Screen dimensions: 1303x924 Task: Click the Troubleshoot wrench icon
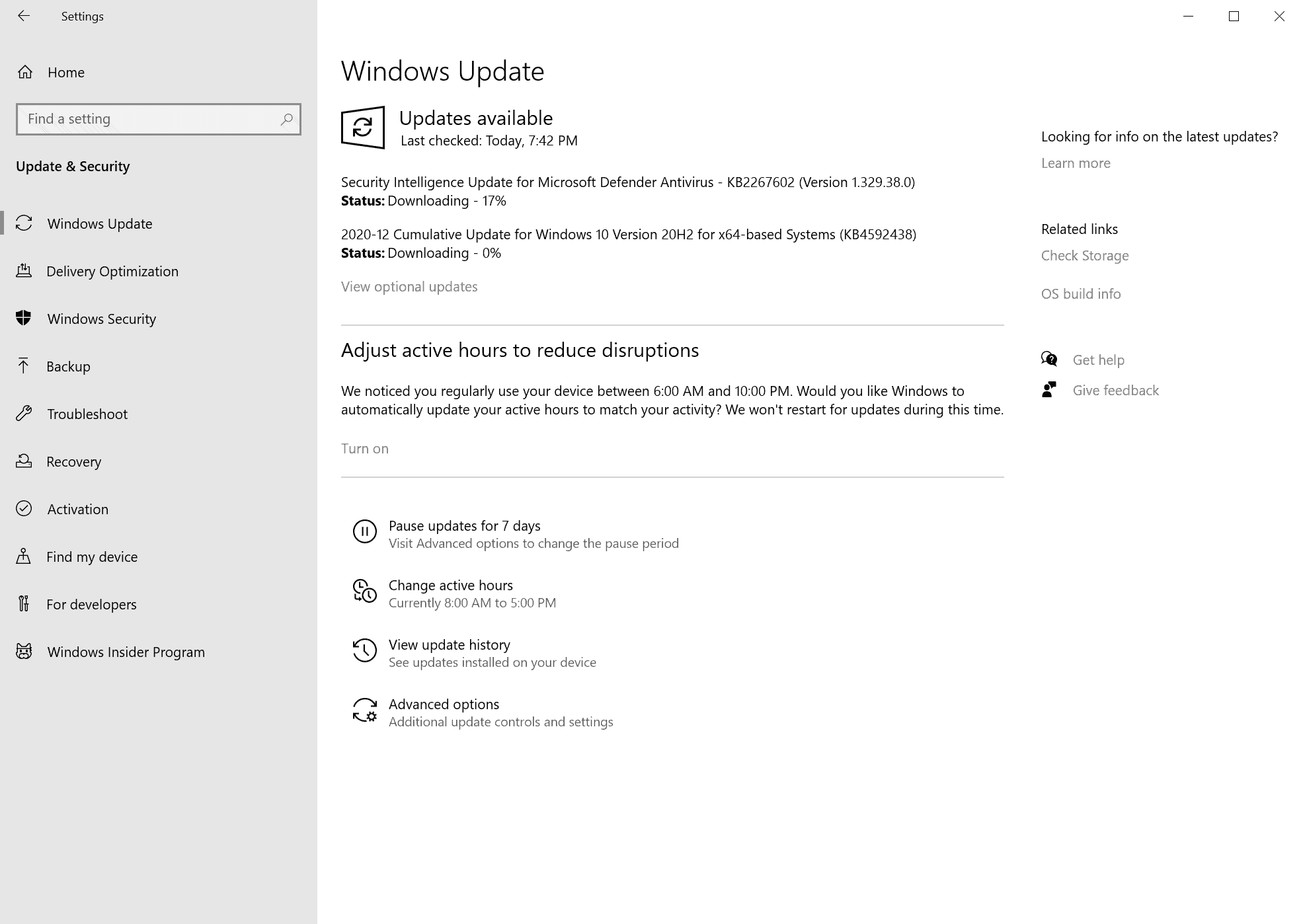click(25, 413)
